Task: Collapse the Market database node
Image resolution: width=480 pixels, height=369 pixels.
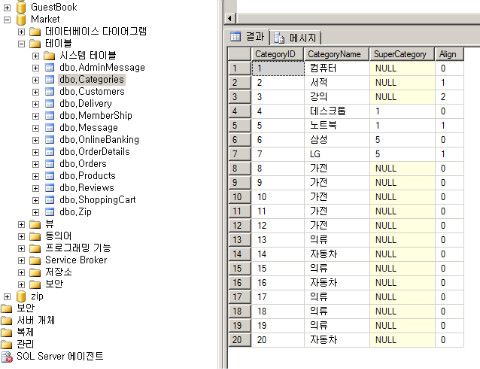Action: point(7,19)
